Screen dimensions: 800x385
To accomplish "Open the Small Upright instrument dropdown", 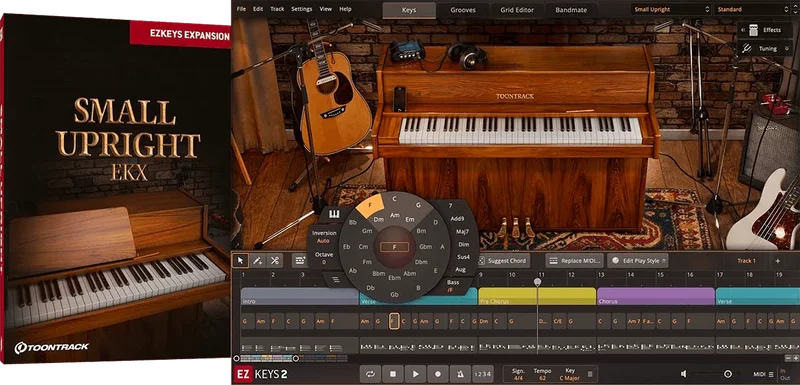I will point(671,9).
